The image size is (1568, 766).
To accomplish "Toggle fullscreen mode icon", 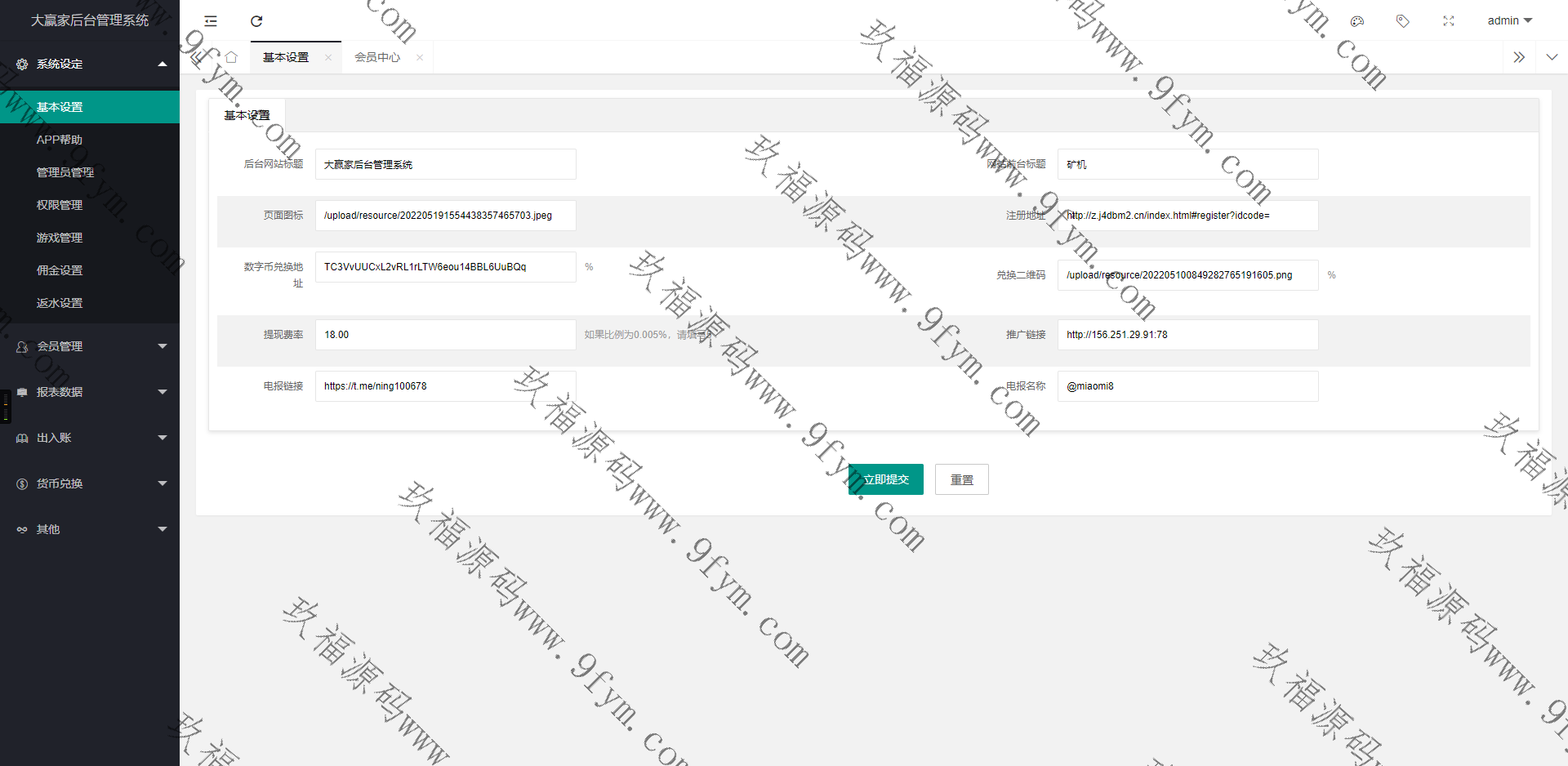I will [x=1448, y=21].
